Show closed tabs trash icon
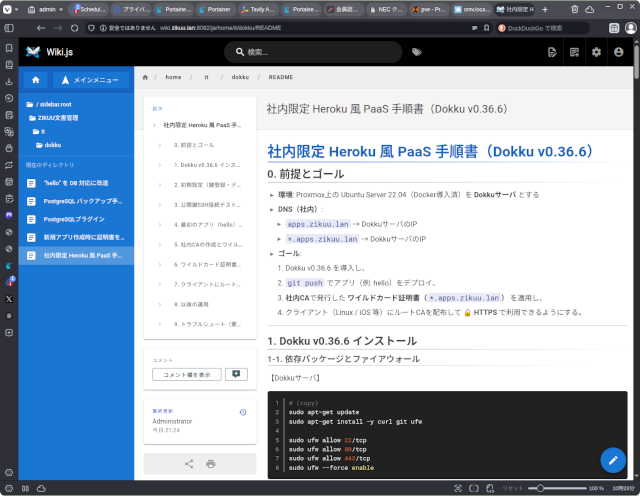The height and width of the screenshot is (496, 640). (575, 9)
